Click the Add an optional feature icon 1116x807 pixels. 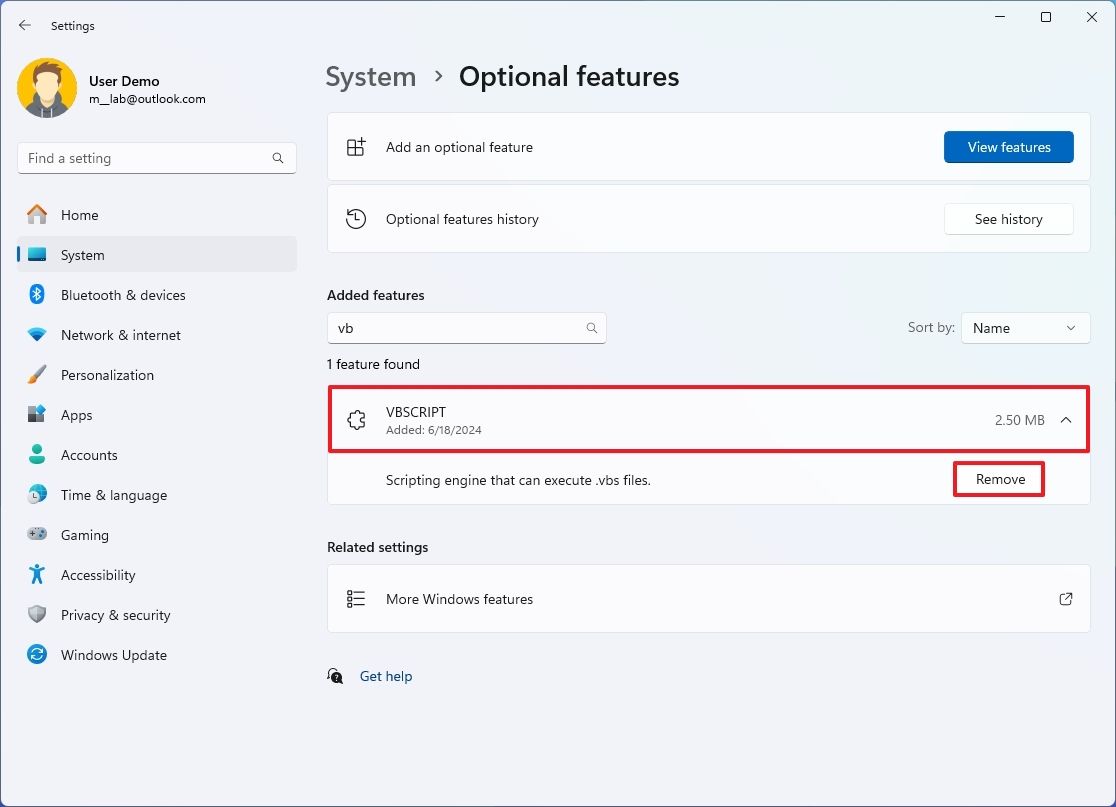click(356, 147)
